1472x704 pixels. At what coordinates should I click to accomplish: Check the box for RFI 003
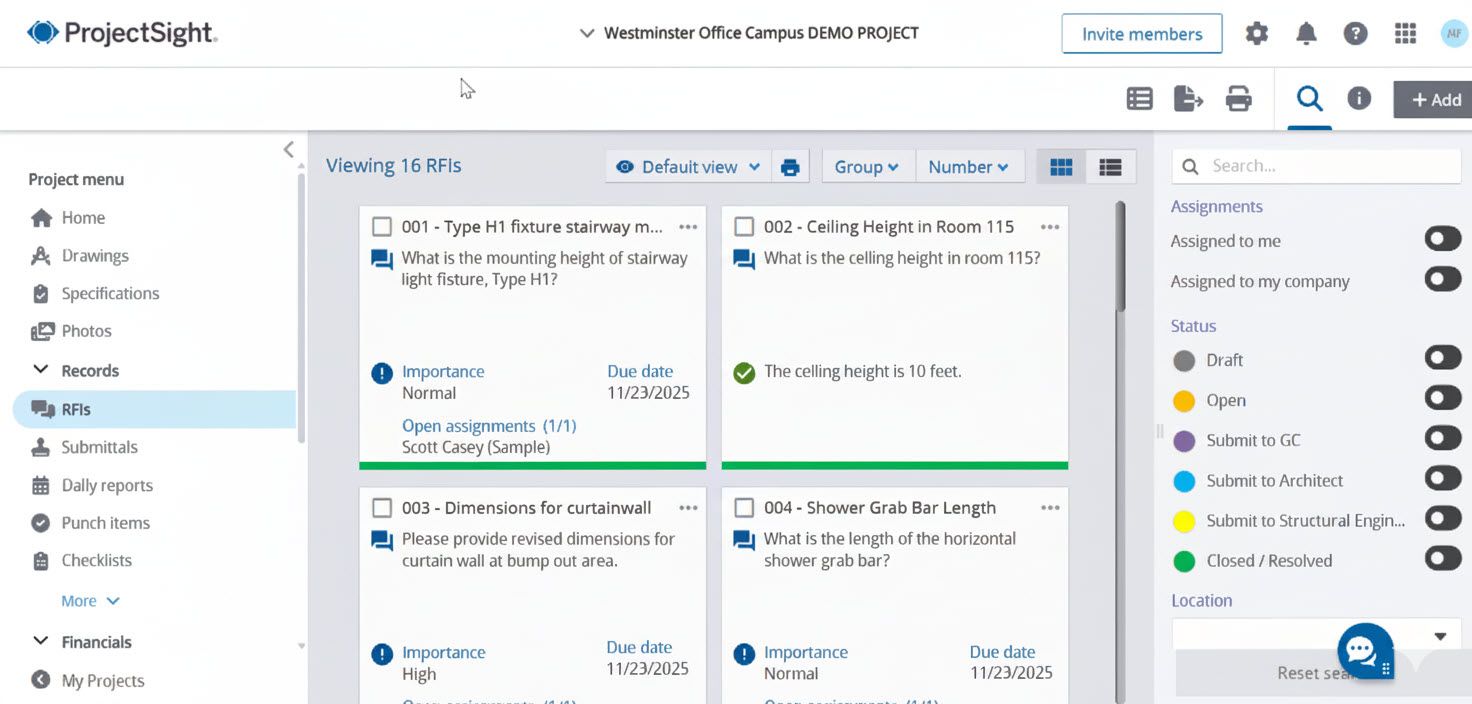pyautogui.click(x=381, y=508)
